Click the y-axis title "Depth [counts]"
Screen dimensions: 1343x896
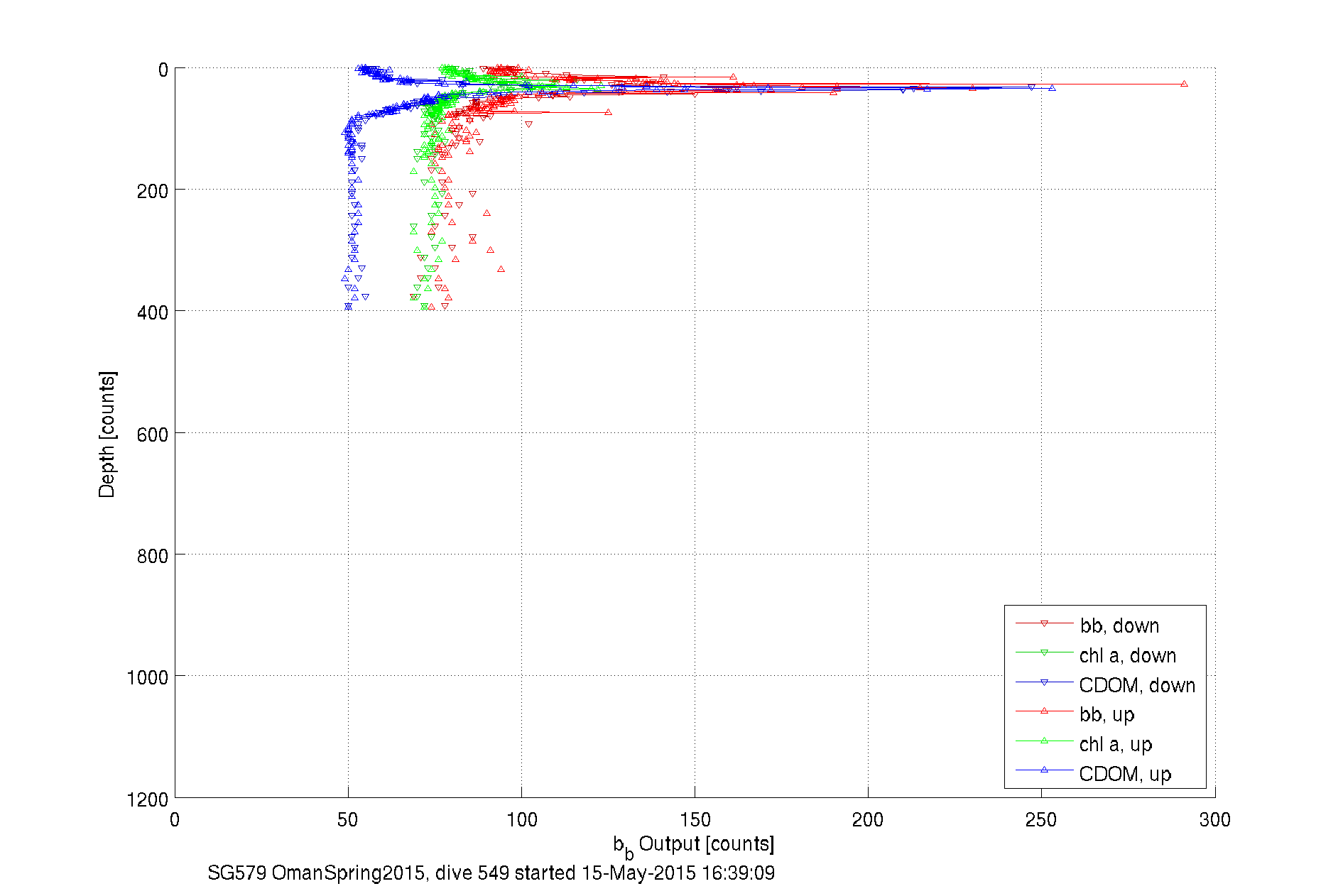point(107,434)
